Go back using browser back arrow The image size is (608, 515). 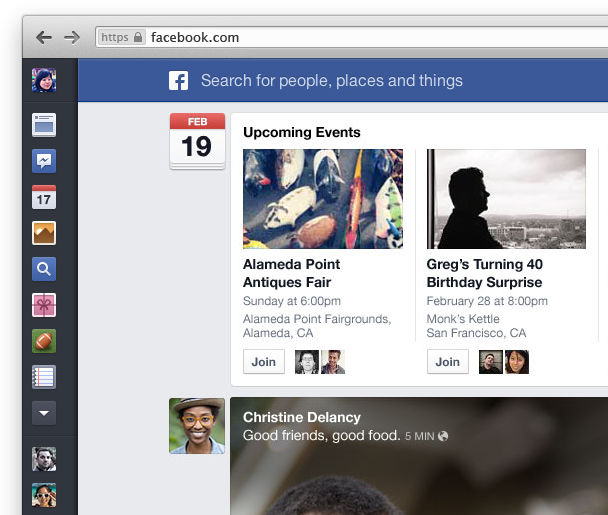(x=43, y=37)
